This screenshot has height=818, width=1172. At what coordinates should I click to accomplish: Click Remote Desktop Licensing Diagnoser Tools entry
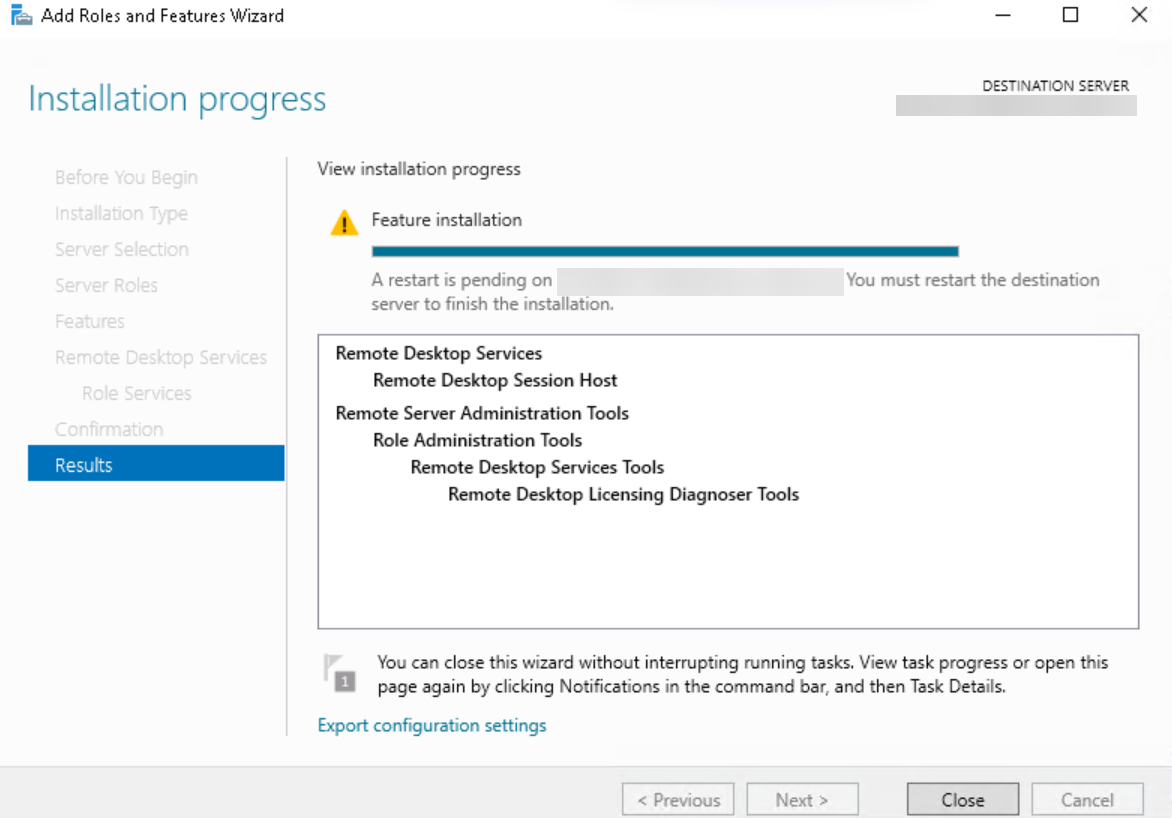click(623, 494)
